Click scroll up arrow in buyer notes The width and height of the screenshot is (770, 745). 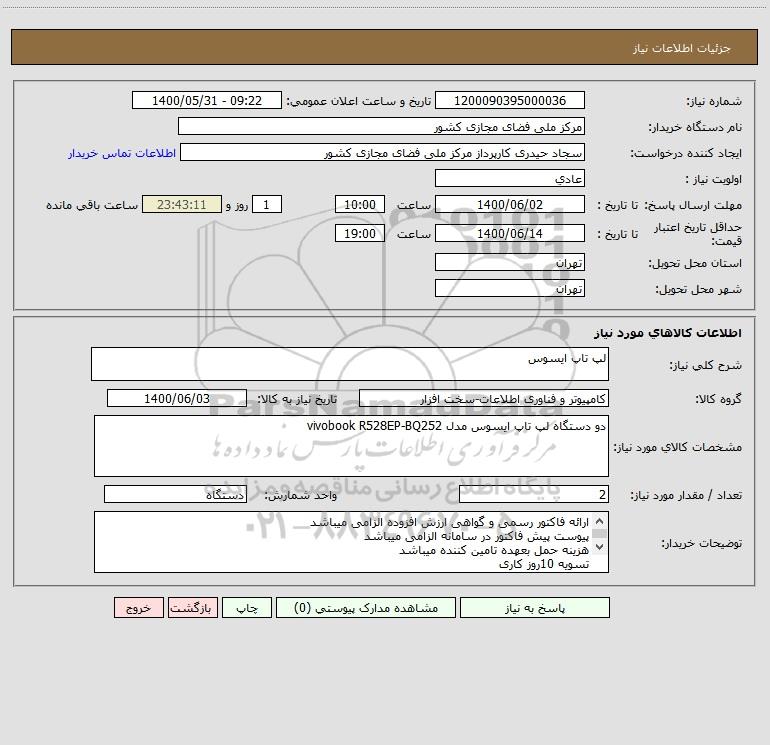click(599, 521)
